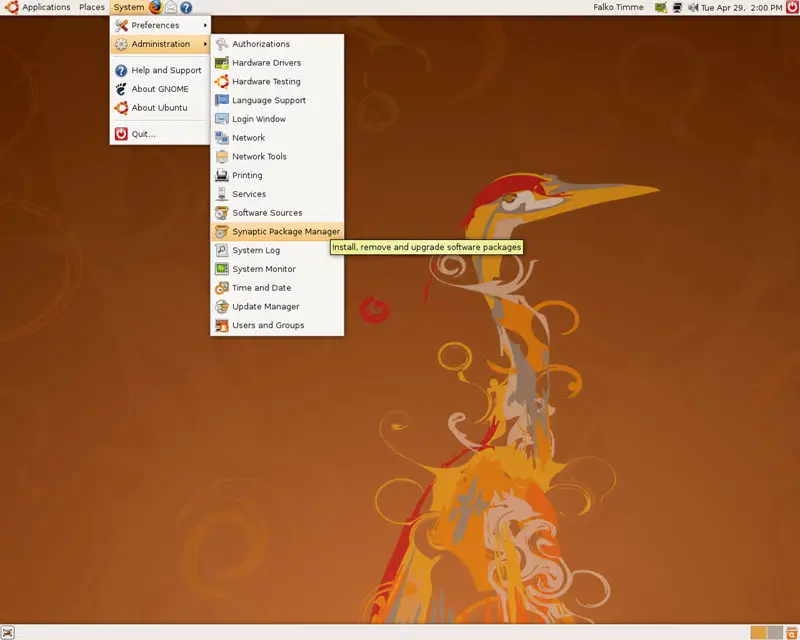Click the Language Support flag icon
The height and width of the screenshot is (640, 800).
221,100
